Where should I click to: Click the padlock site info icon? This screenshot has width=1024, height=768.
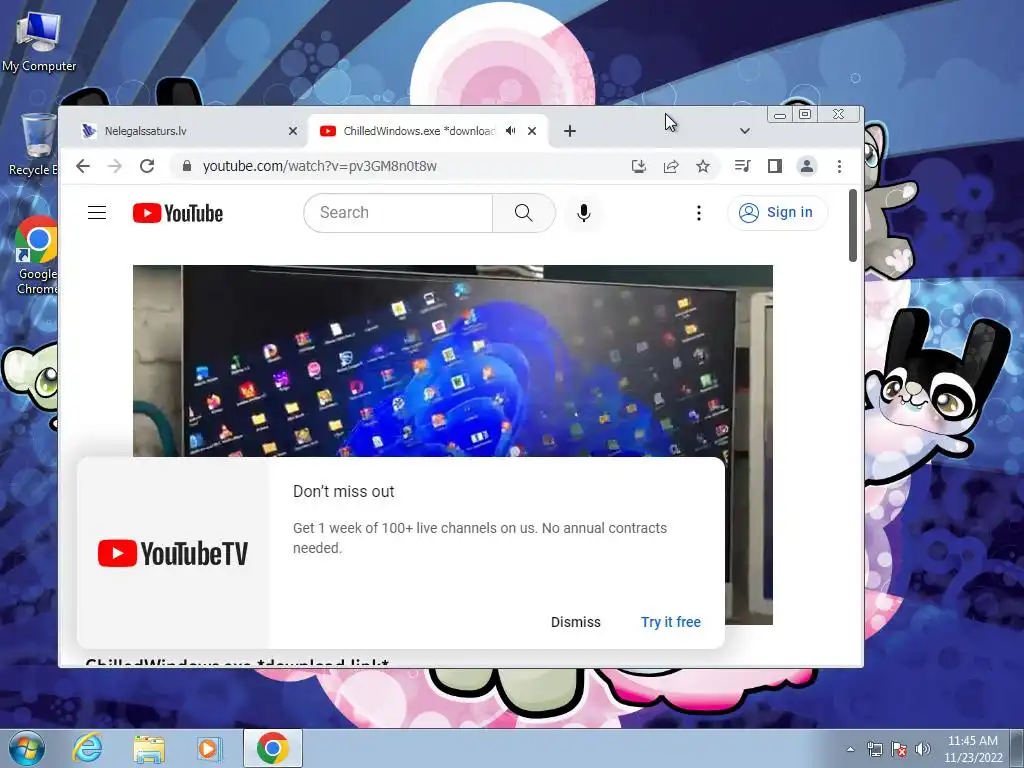pyautogui.click(x=187, y=166)
